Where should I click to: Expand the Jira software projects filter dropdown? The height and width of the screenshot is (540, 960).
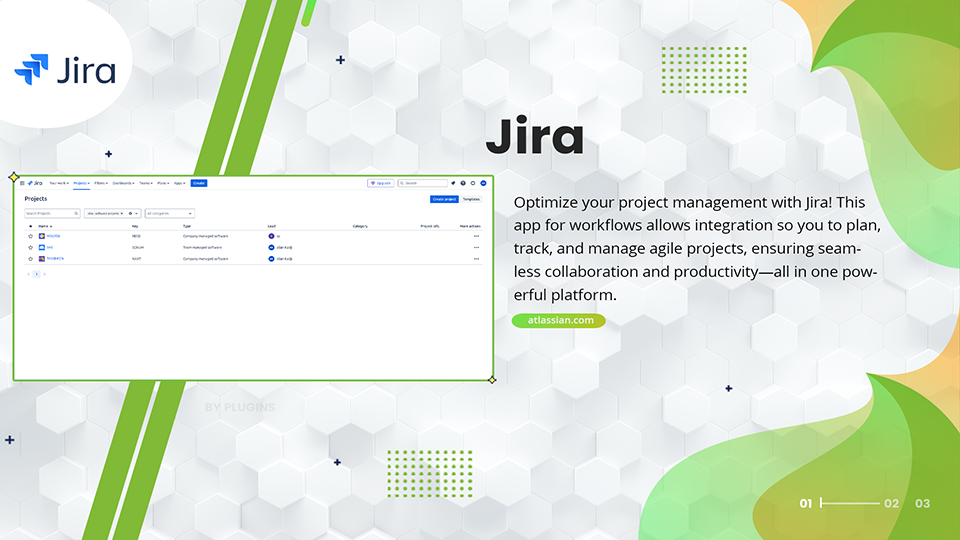tap(137, 214)
